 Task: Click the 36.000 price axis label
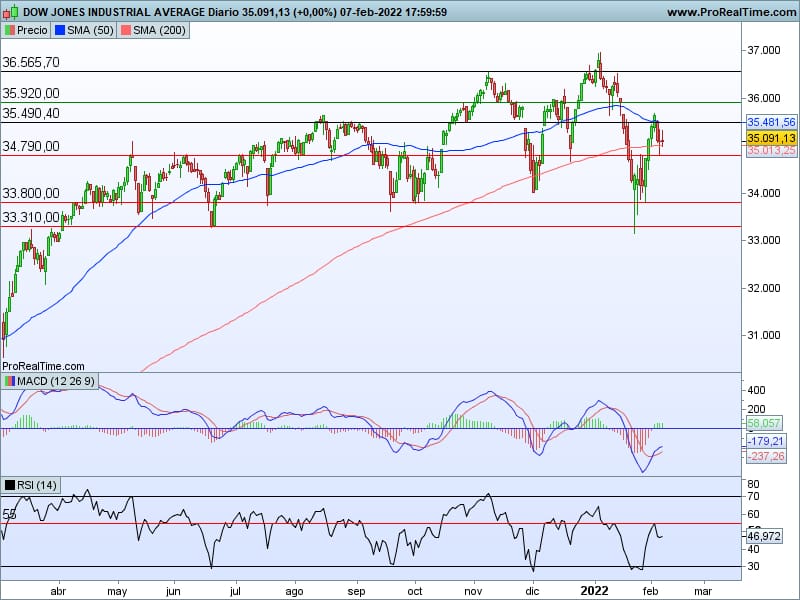pyautogui.click(x=764, y=98)
